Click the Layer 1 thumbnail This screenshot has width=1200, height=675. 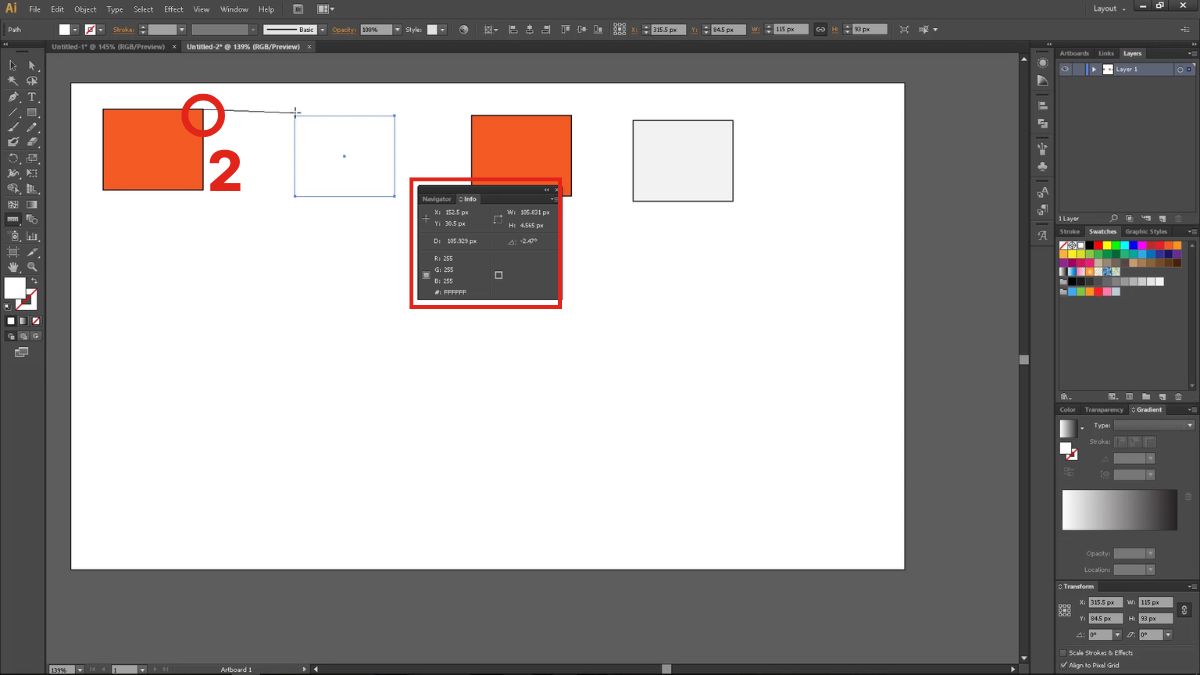click(1107, 69)
